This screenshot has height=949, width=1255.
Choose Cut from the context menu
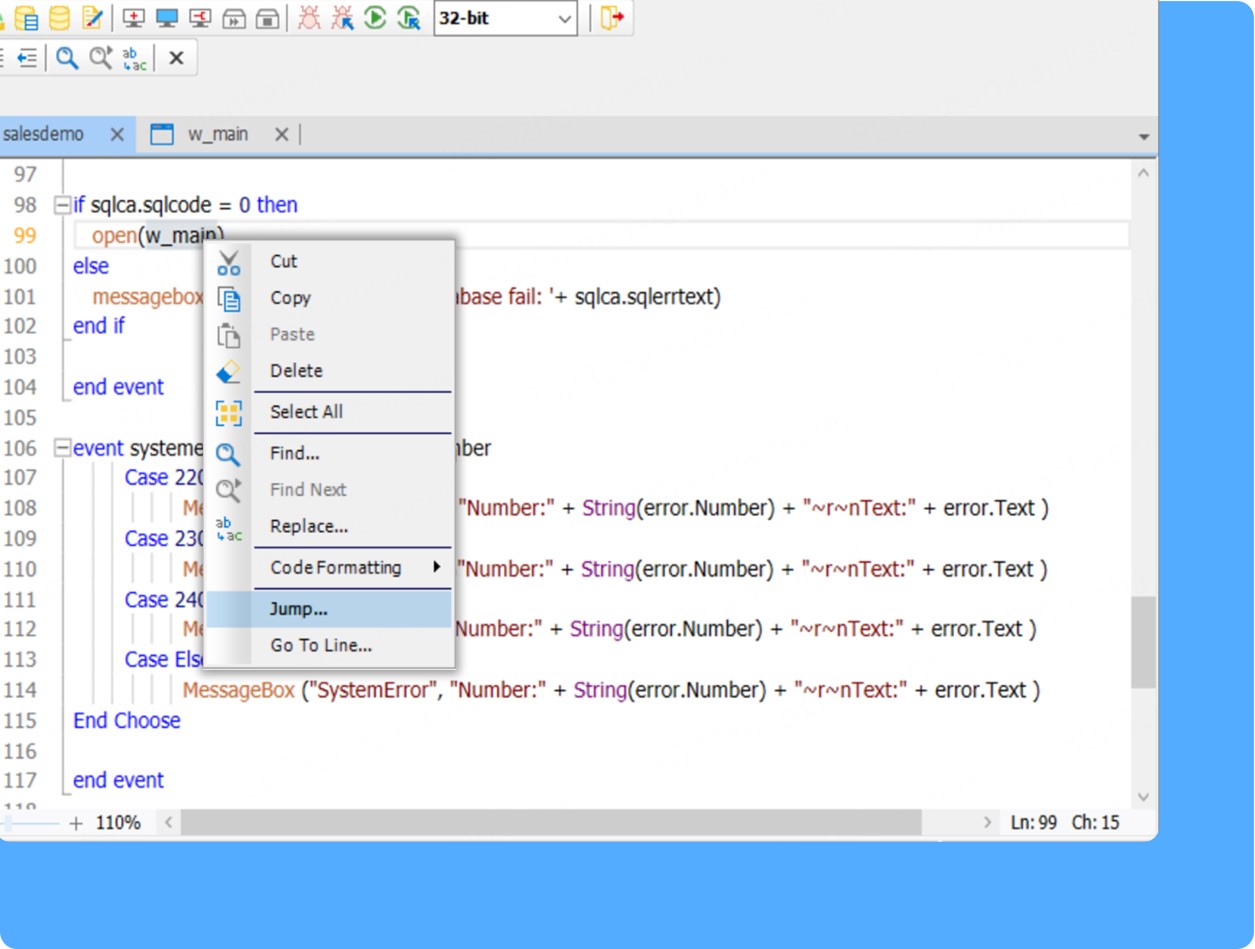click(330, 261)
